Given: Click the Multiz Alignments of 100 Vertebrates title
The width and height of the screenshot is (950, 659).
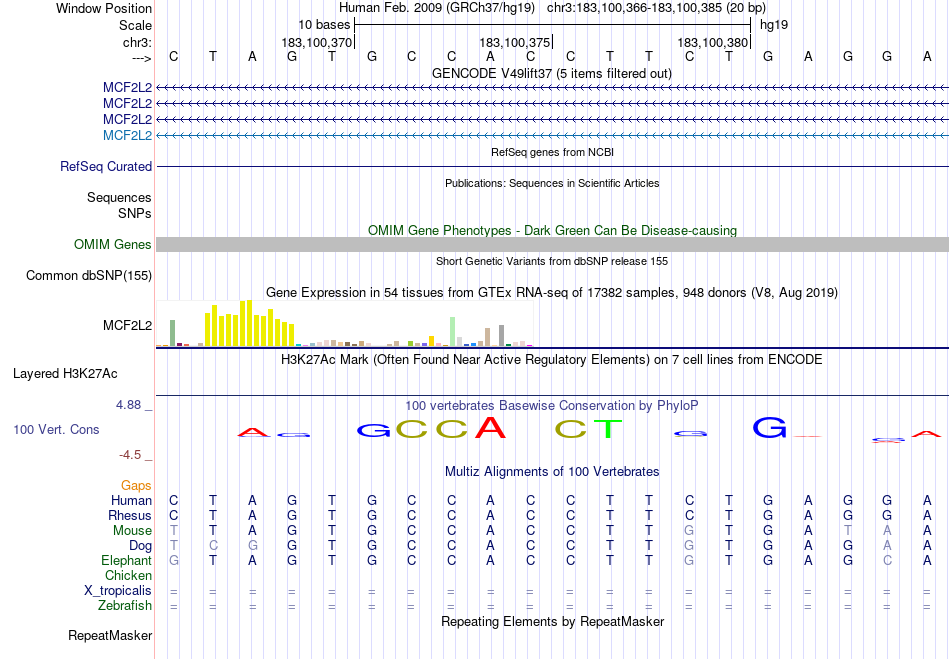Looking at the screenshot, I should [x=552, y=472].
